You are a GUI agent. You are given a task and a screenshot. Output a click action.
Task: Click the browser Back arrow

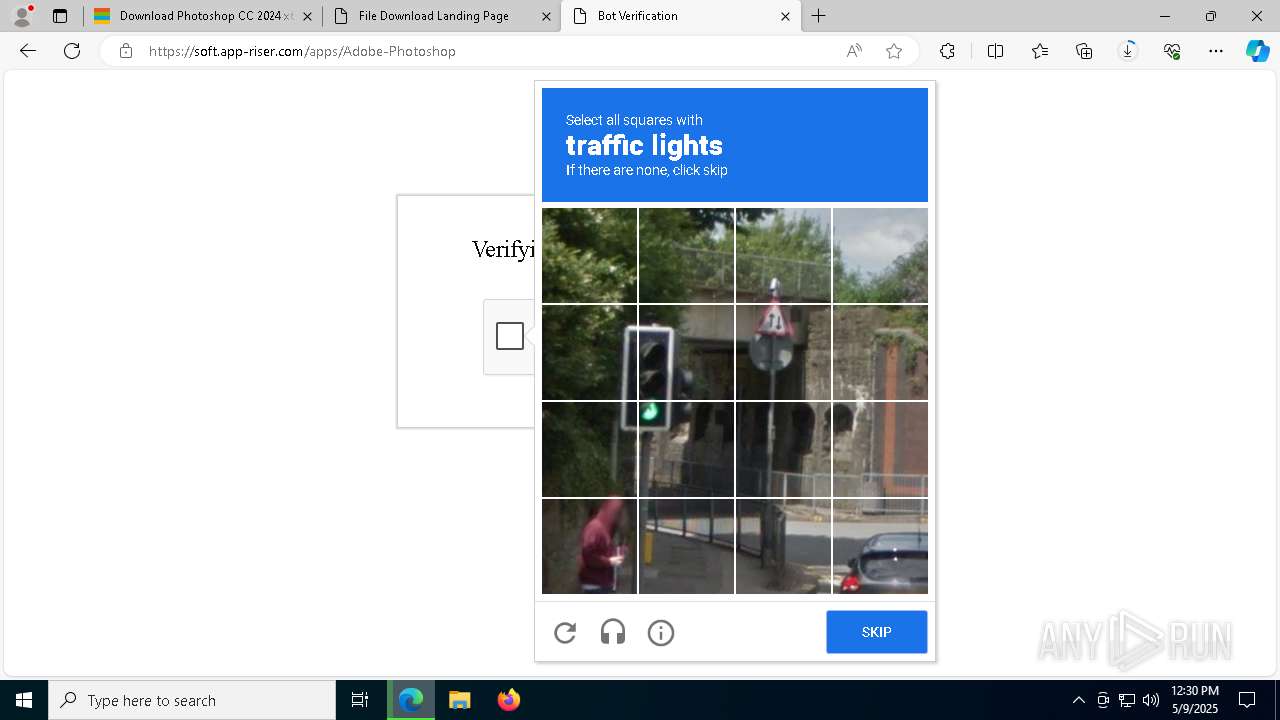click(28, 51)
